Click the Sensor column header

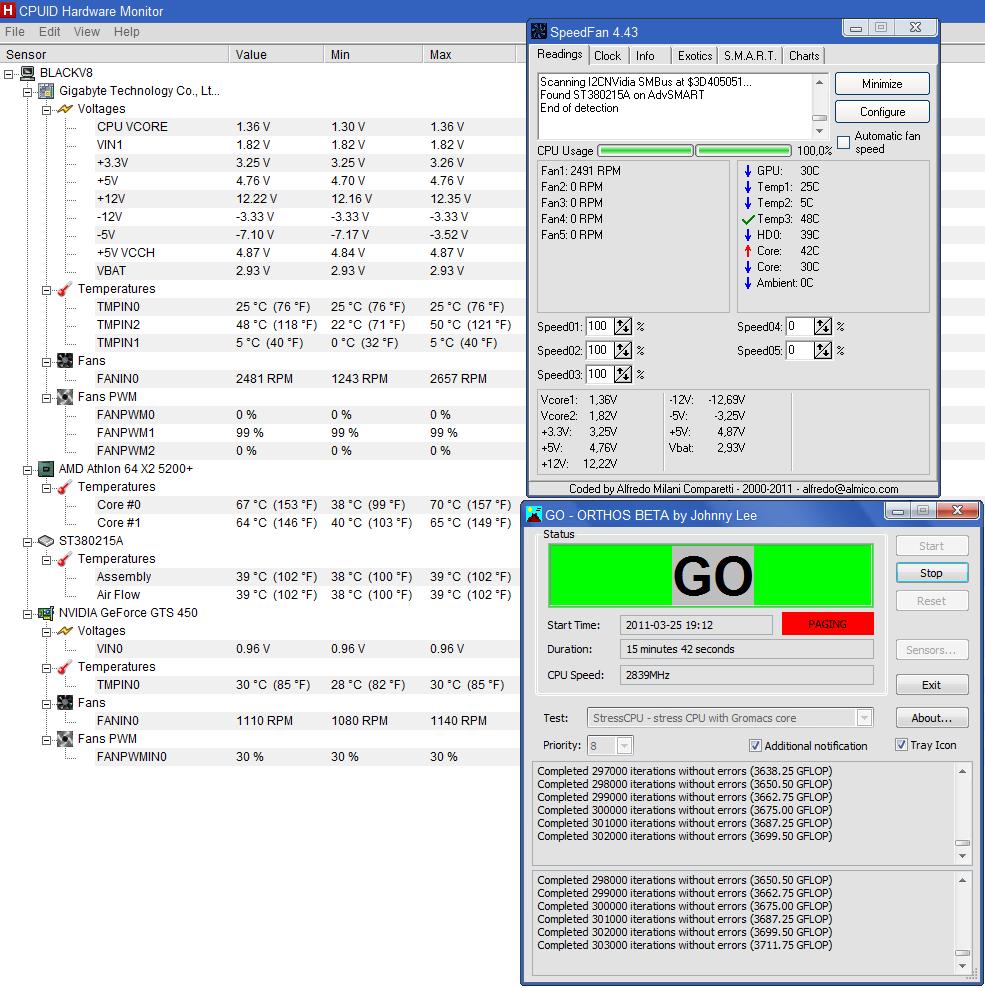(114, 55)
